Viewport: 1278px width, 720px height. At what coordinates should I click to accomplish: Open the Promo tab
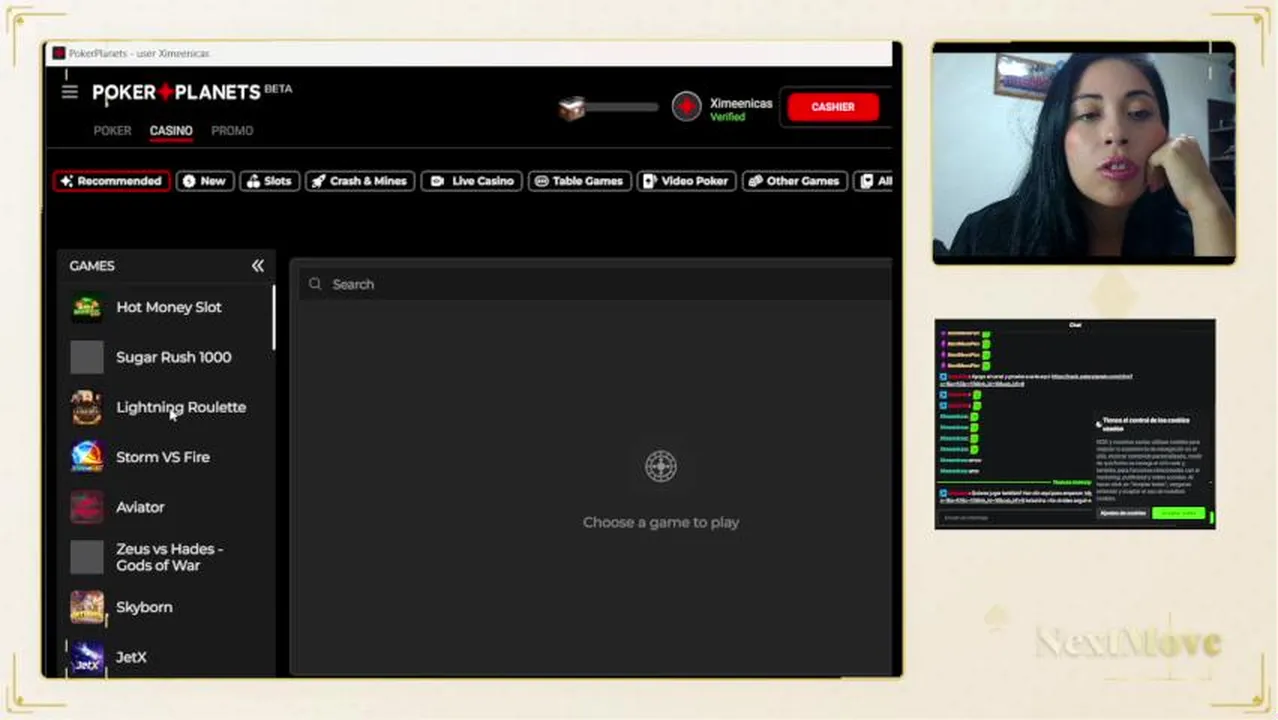click(232, 131)
